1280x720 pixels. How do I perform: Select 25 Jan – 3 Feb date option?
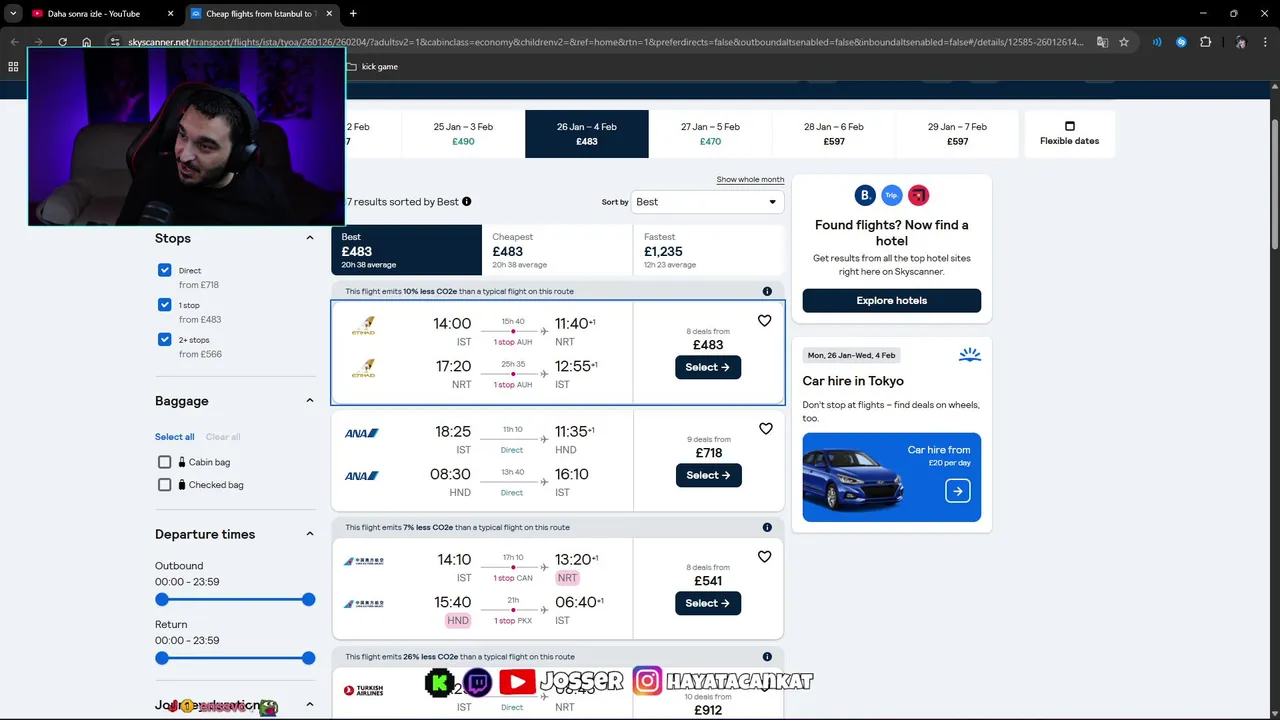pyautogui.click(x=463, y=134)
